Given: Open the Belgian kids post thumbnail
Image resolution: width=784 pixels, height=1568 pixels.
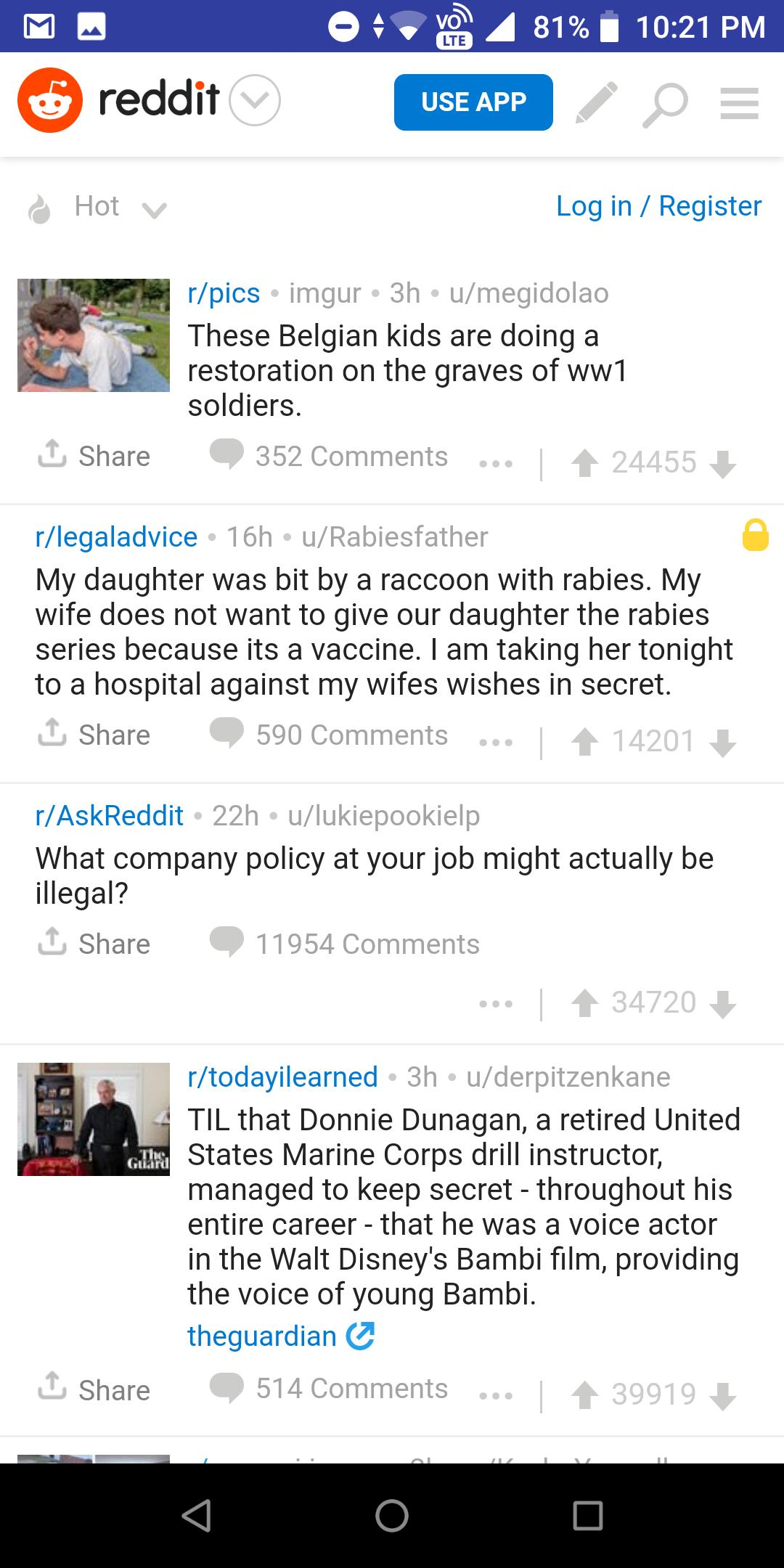Looking at the screenshot, I should tap(94, 335).
